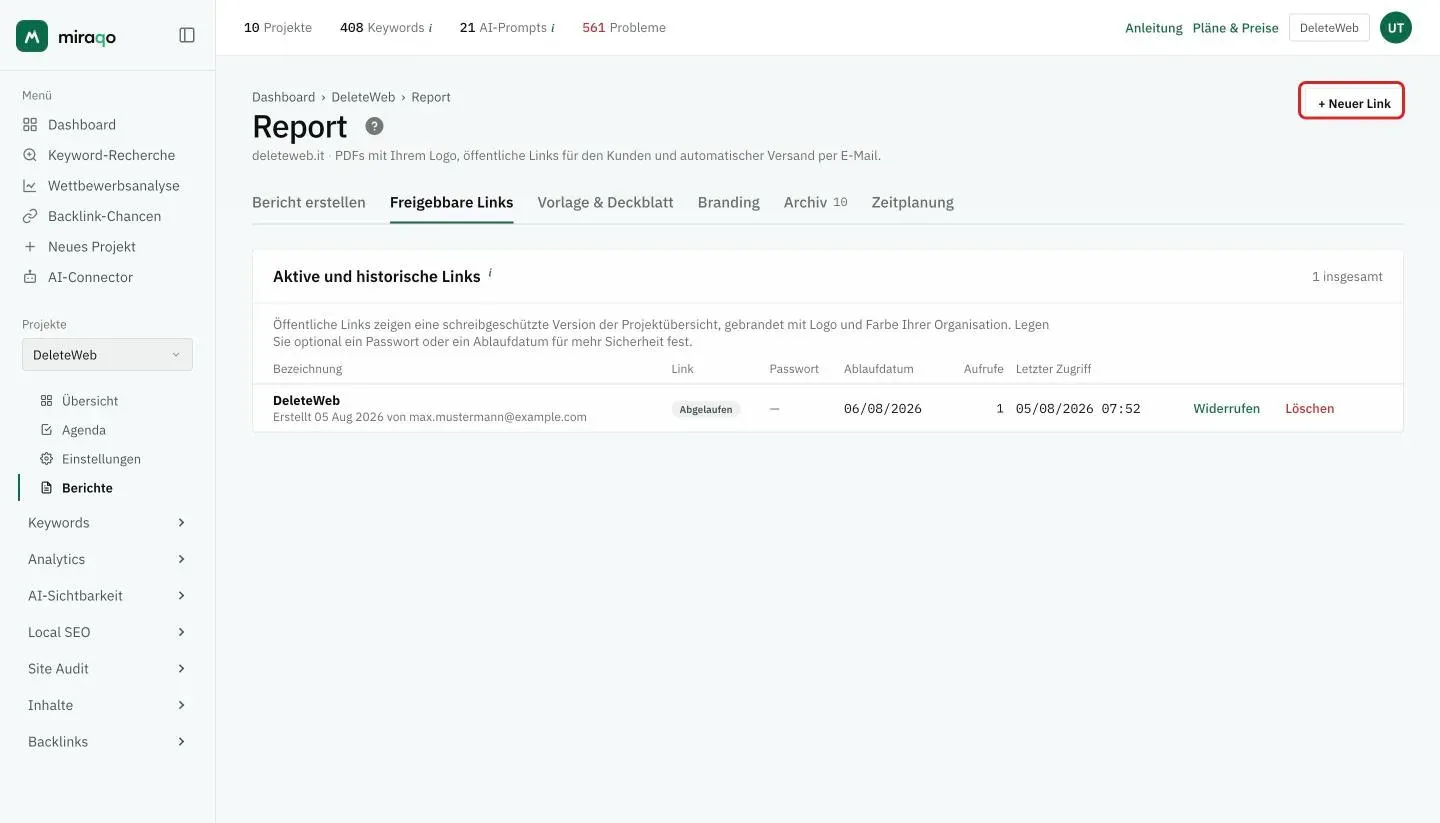Open the Pläne & Preise link
Screen dimensions: 1440x823
pyautogui.click(x=1236, y=28)
